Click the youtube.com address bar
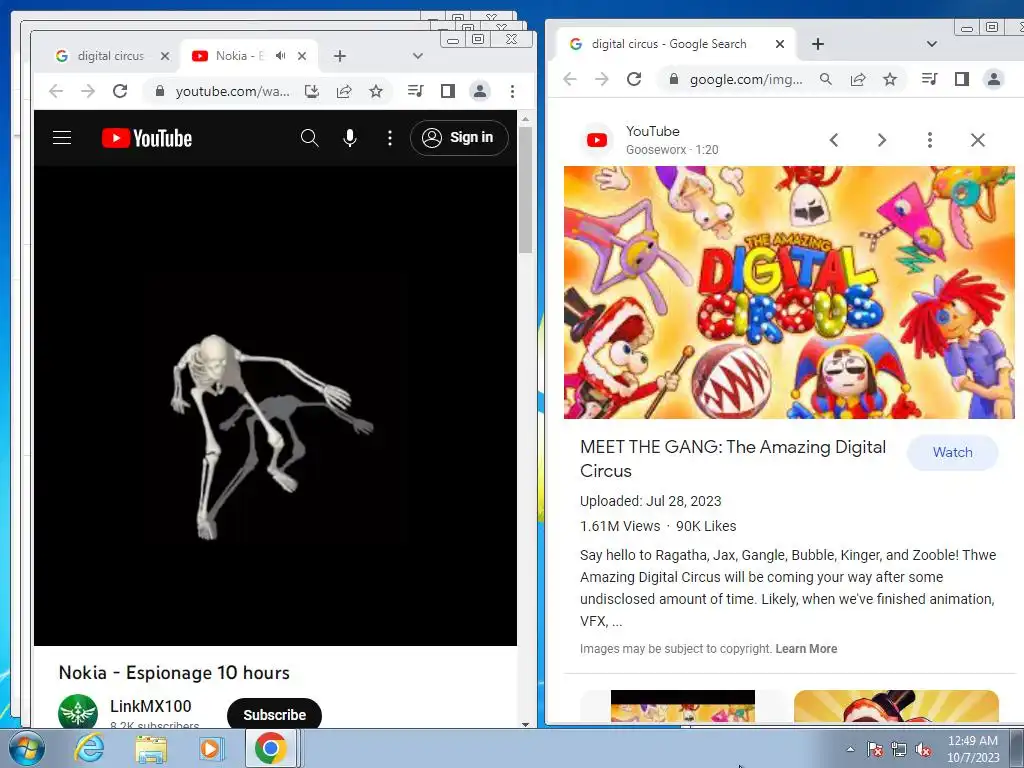 click(x=232, y=91)
